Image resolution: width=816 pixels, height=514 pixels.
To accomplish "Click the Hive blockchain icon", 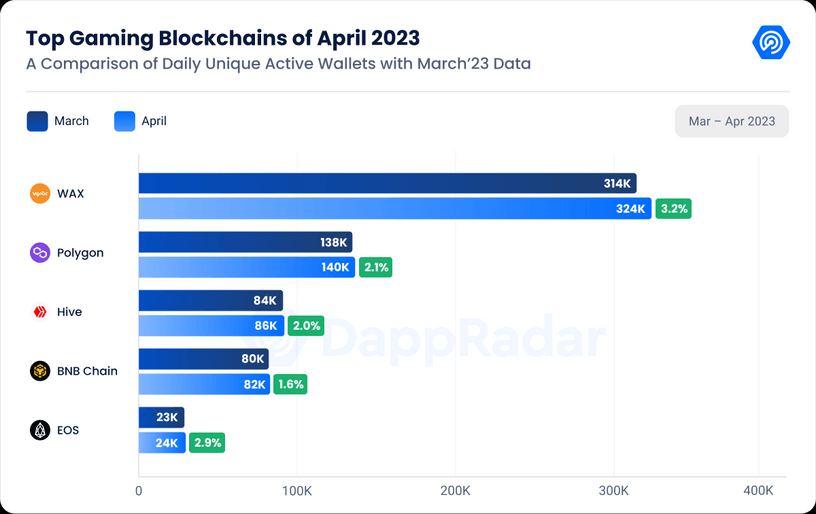I will (40, 312).
